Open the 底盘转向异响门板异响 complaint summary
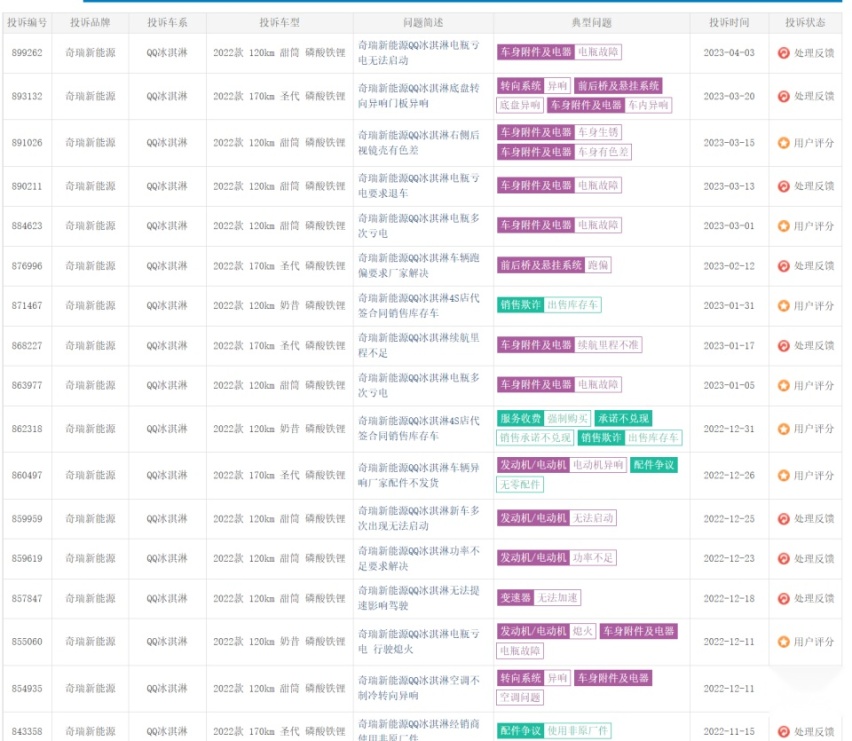 tap(418, 96)
